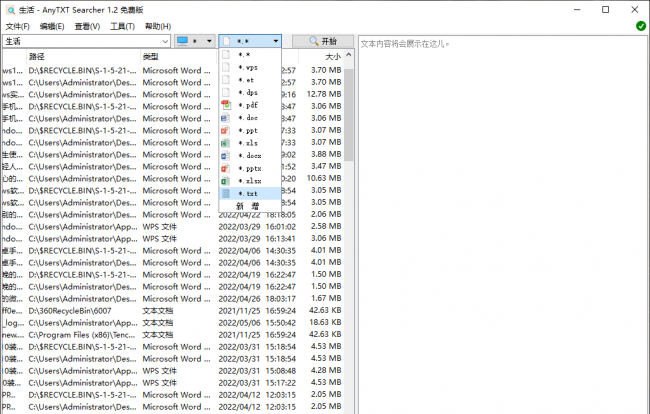Image resolution: width=650 pixels, height=414 pixels.
Task: Select the 2.58 MB file size cell
Action: [326, 226]
